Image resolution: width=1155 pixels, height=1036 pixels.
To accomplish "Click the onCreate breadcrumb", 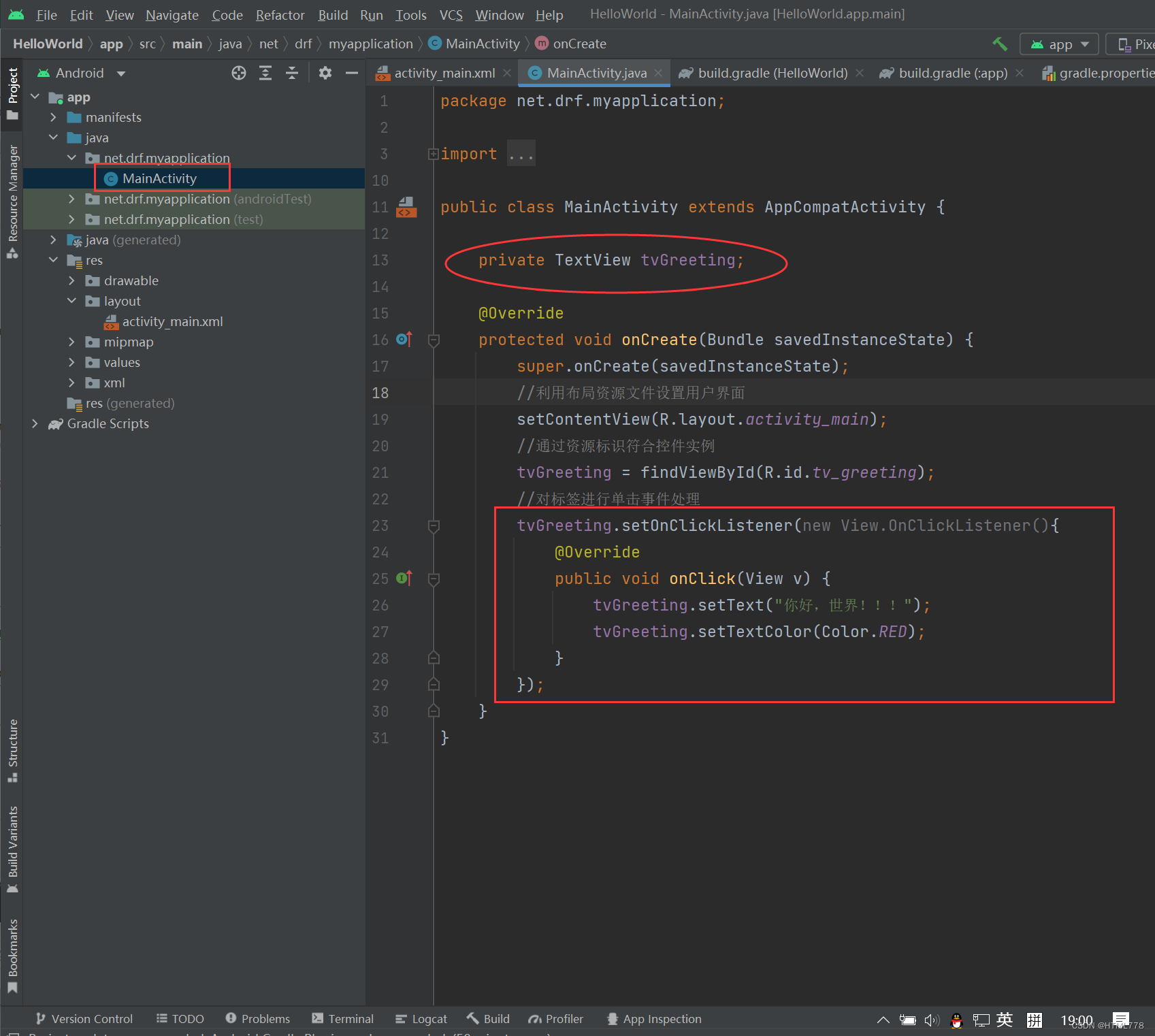I will tap(570, 44).
